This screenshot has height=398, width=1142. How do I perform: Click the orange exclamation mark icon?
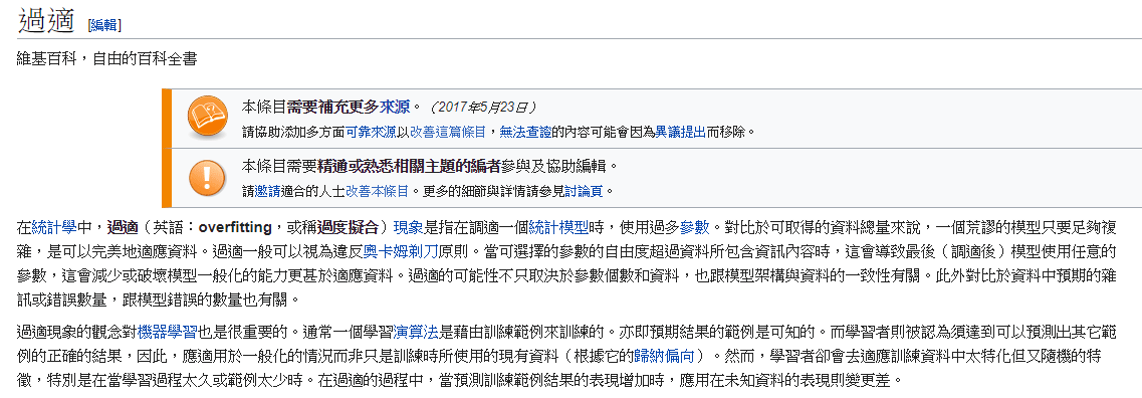pyautogui.click(x=207, y=177)
